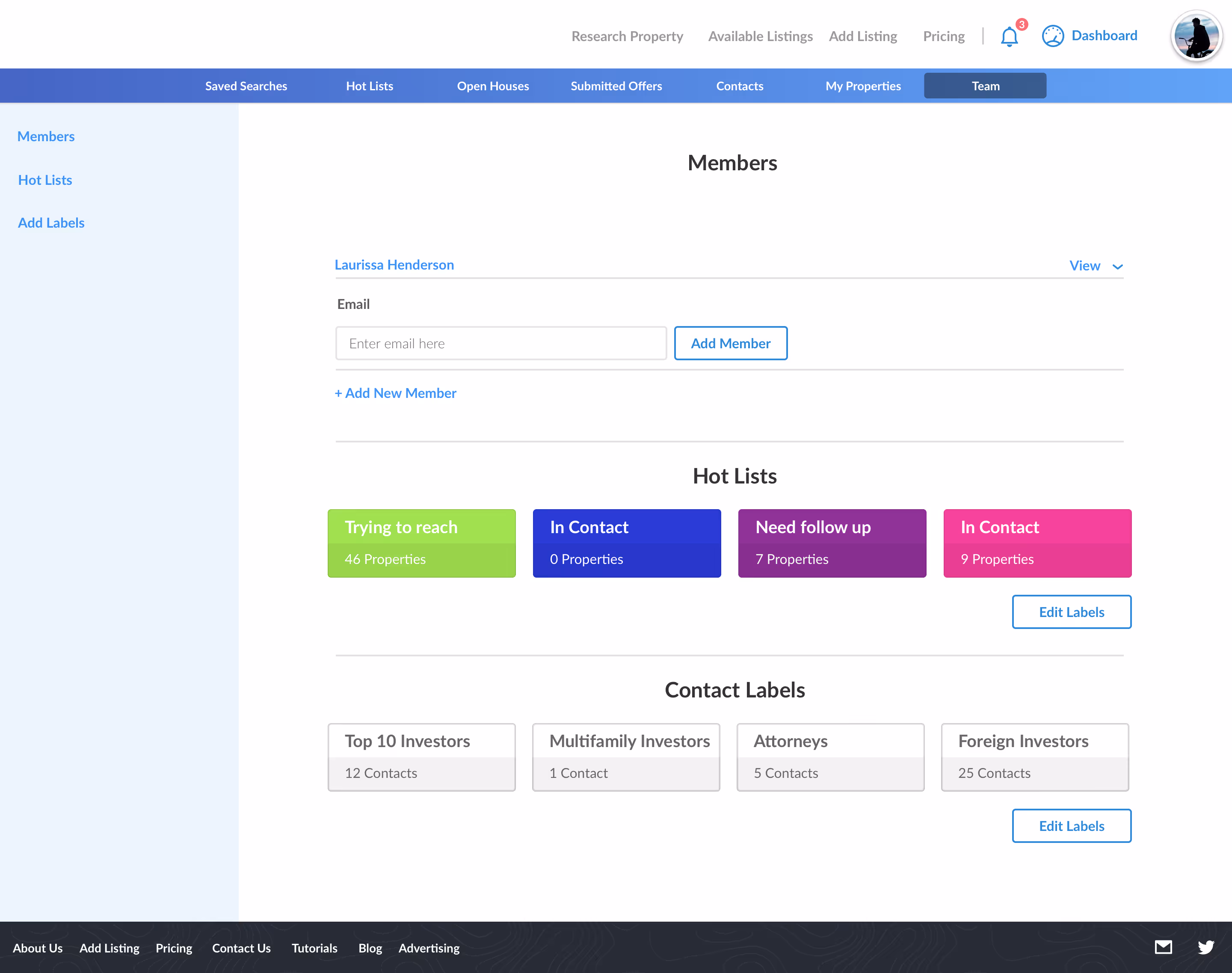Expand the View chevron for Laurissa Henderson
This screenshot has width=1232, height=973.
coord(1117,266)
